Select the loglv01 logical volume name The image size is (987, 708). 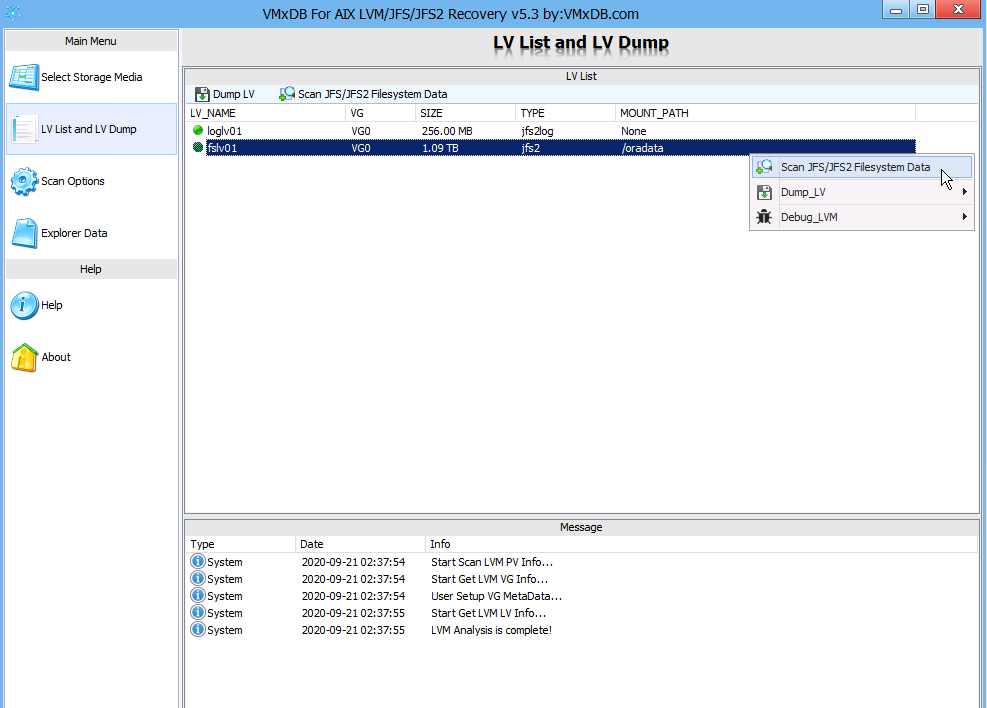pyautogui.click(x=225, y=131)
